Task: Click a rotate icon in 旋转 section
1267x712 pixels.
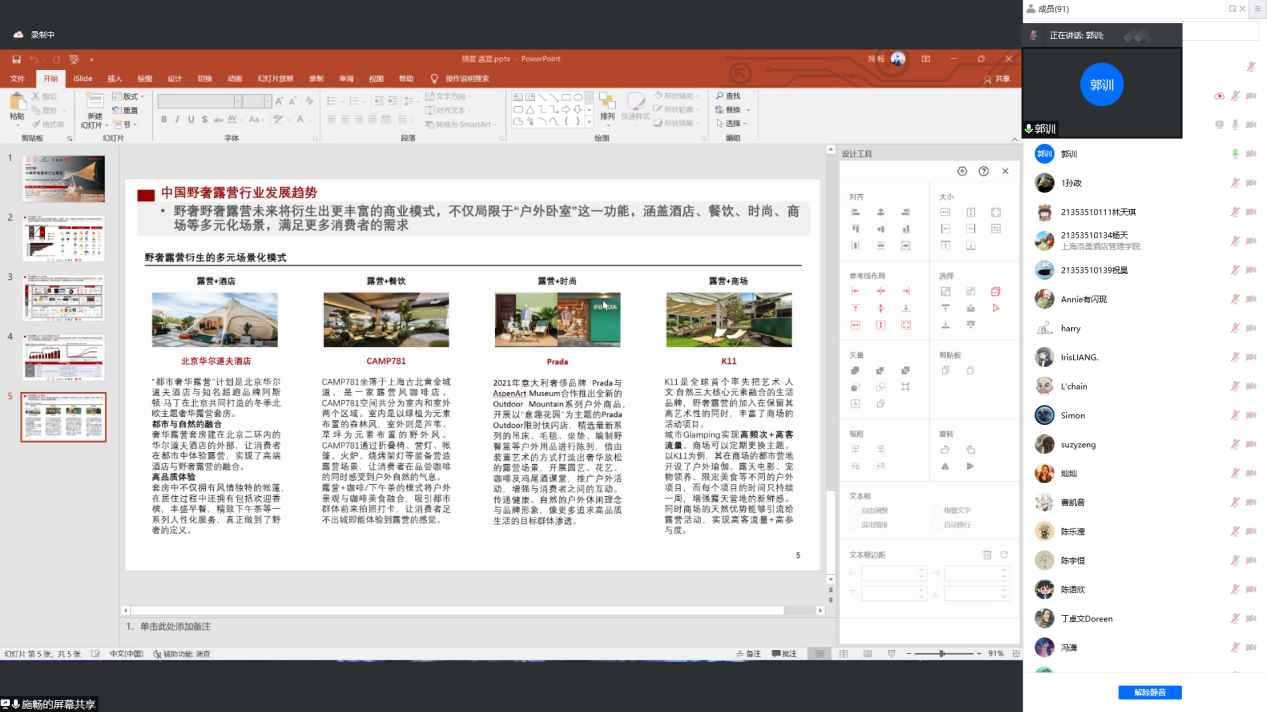Action: tap(944, 449)
